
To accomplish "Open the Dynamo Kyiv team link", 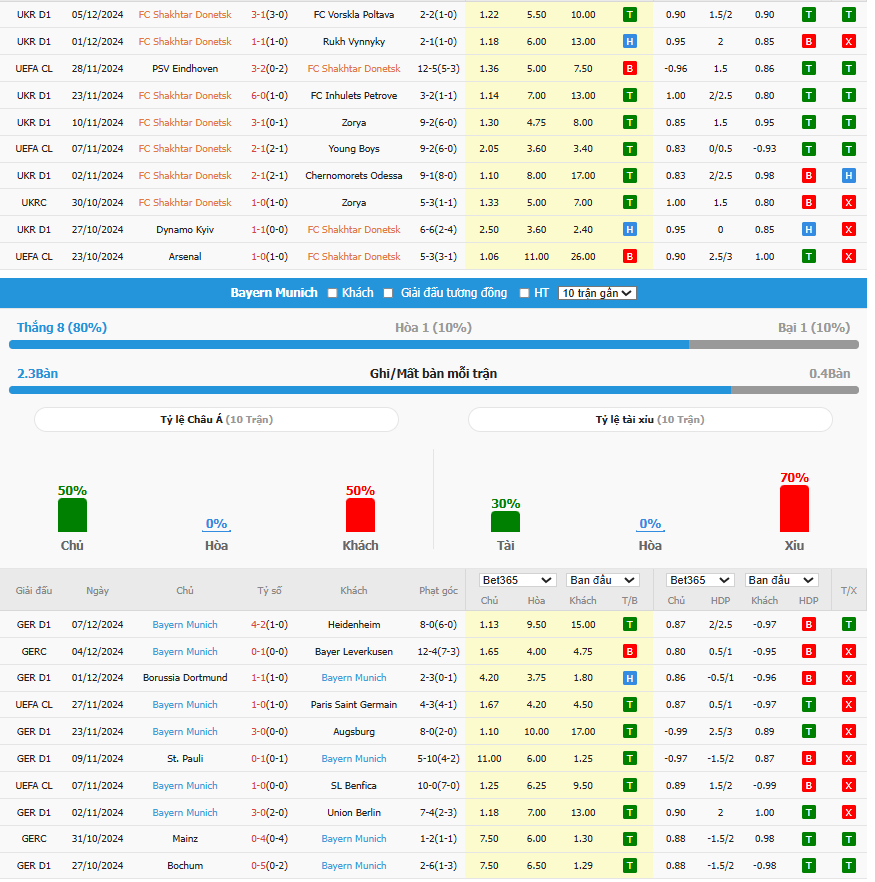I will click(185, 230).
